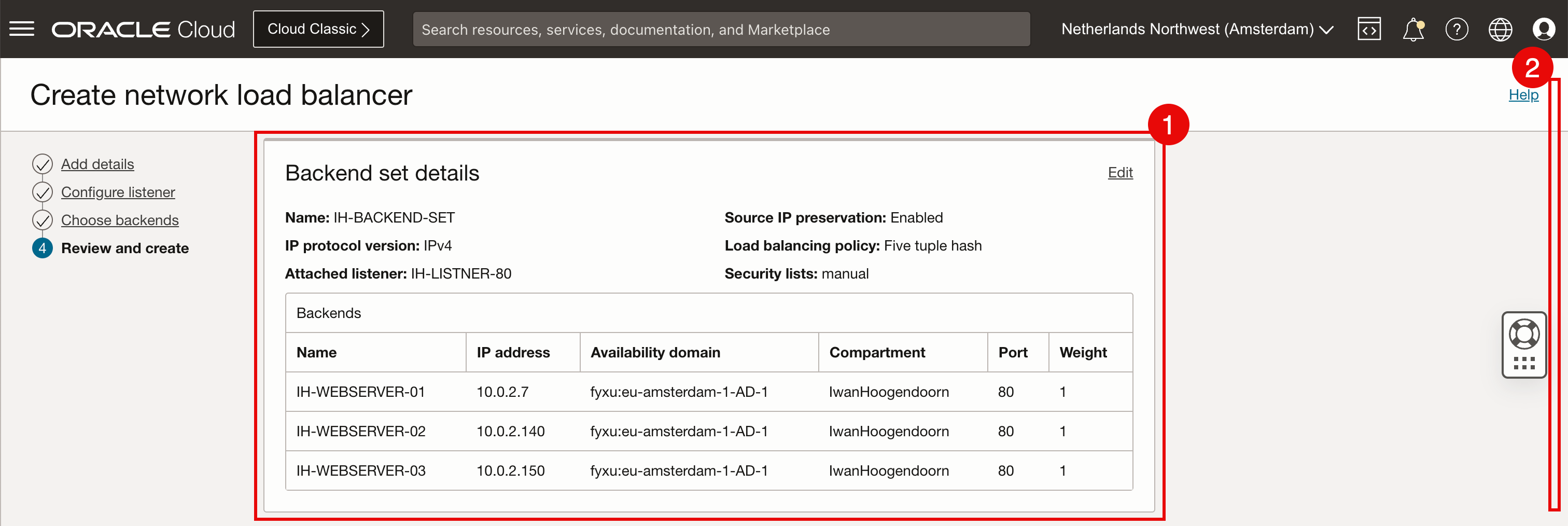1568x526 pixels.
Task: Expand the Netherlands Northwest region dropdown
Action: [x=1197, y=29]
